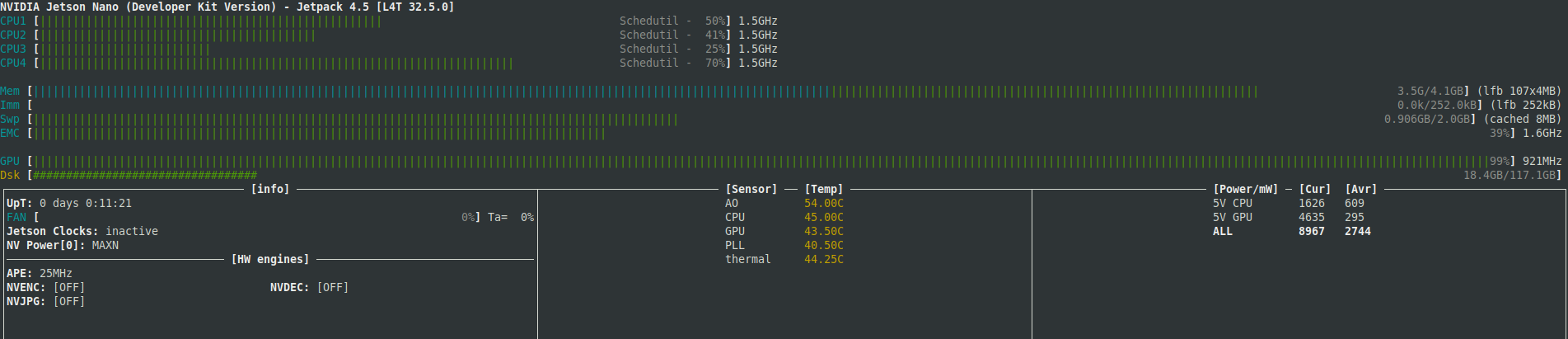Click the ALL current power '8967'
The image size is (1568, 339).
(1312, 232)
